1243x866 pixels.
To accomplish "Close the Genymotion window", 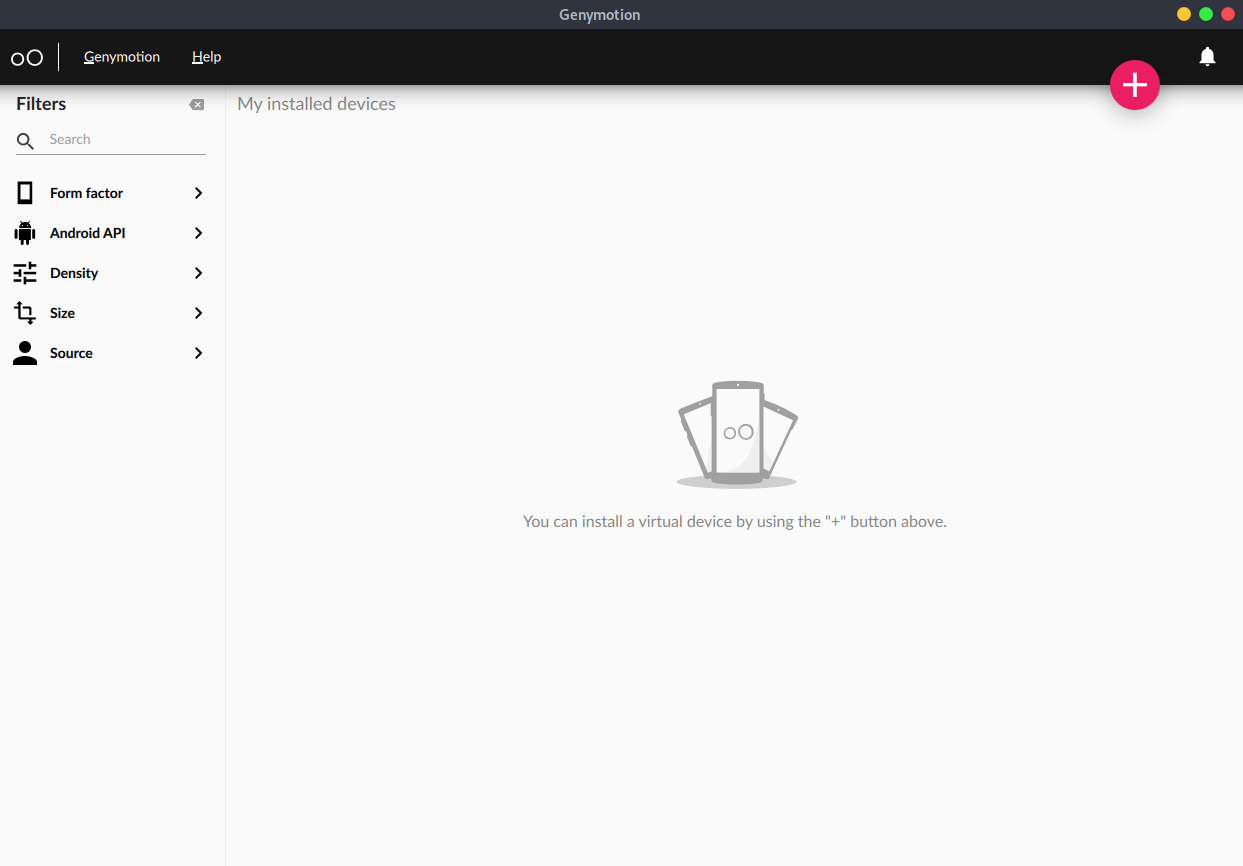I will (1228, 14).
